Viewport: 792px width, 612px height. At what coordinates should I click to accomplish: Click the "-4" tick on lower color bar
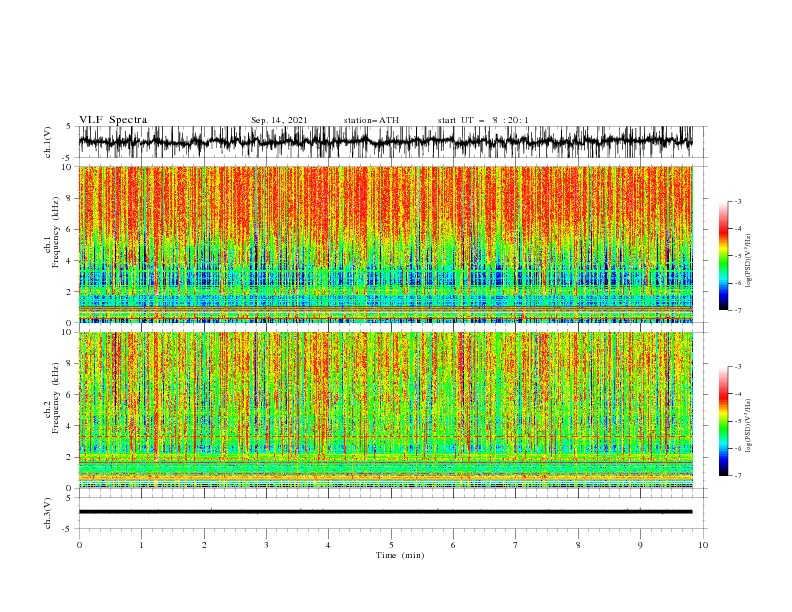click(738, 394)
